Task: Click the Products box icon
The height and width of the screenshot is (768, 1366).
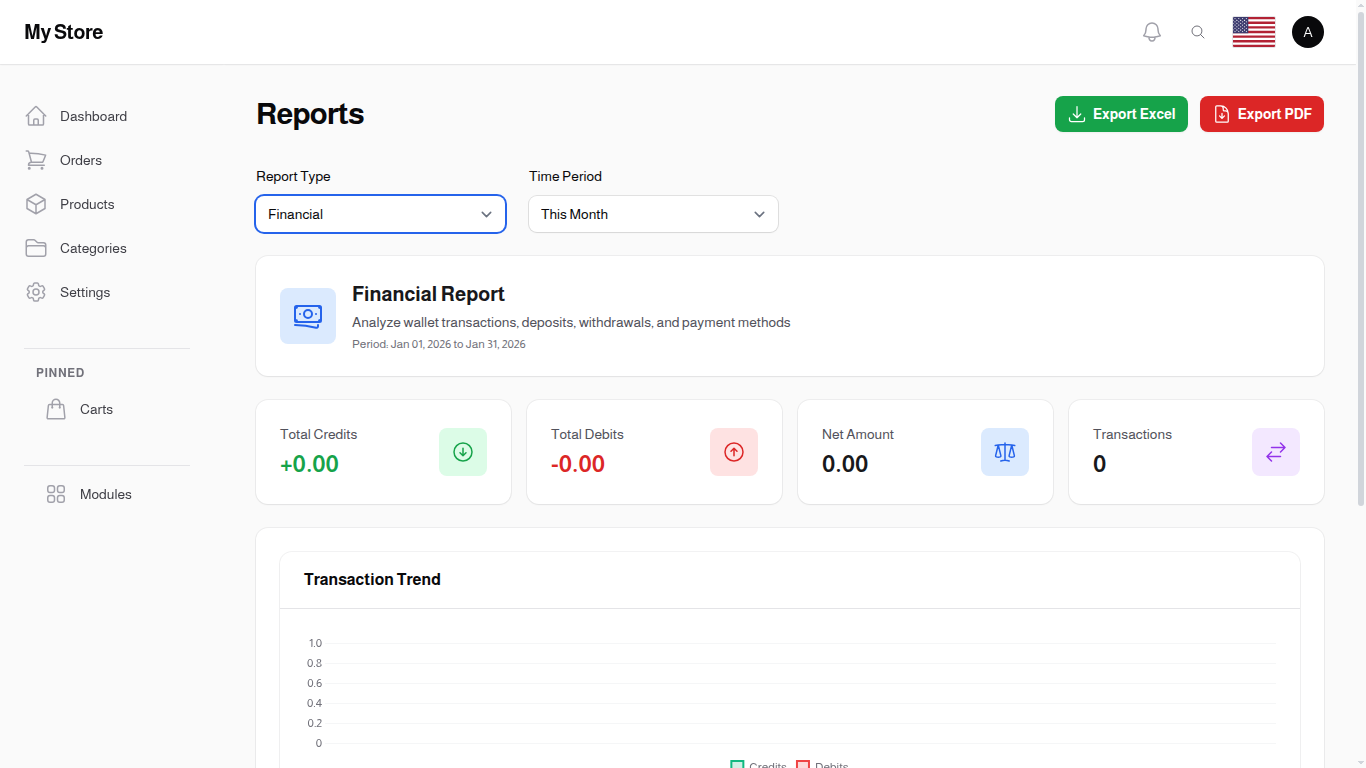Action: (36, 204)
